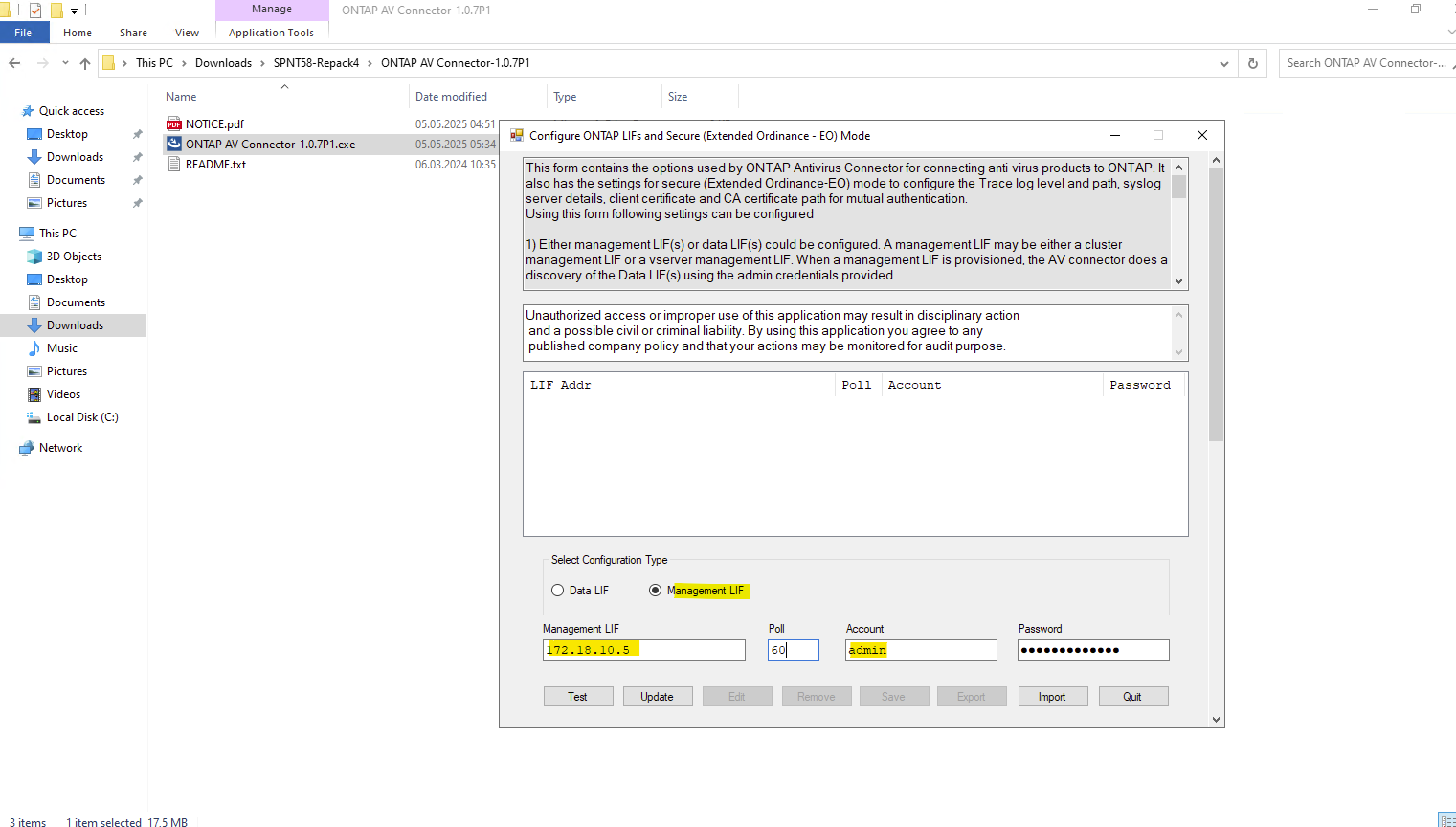Click the dialog's vertical scrollbar
Screen dimensions: 1456x827
[x=1216, y=306]
